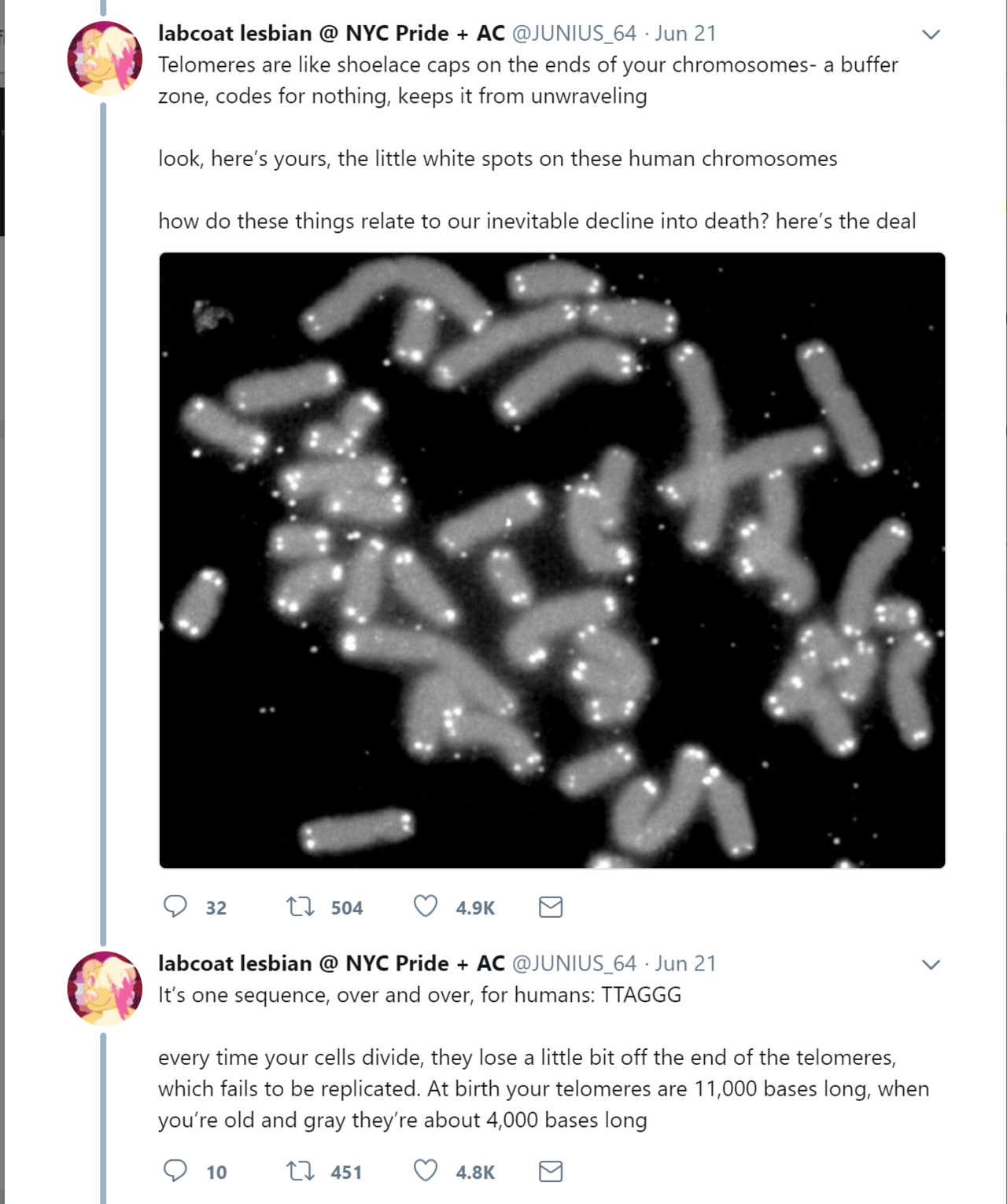Click the first tweet's profile avatar
The image size is (1007, 1204).
click(x=105, y=59)
